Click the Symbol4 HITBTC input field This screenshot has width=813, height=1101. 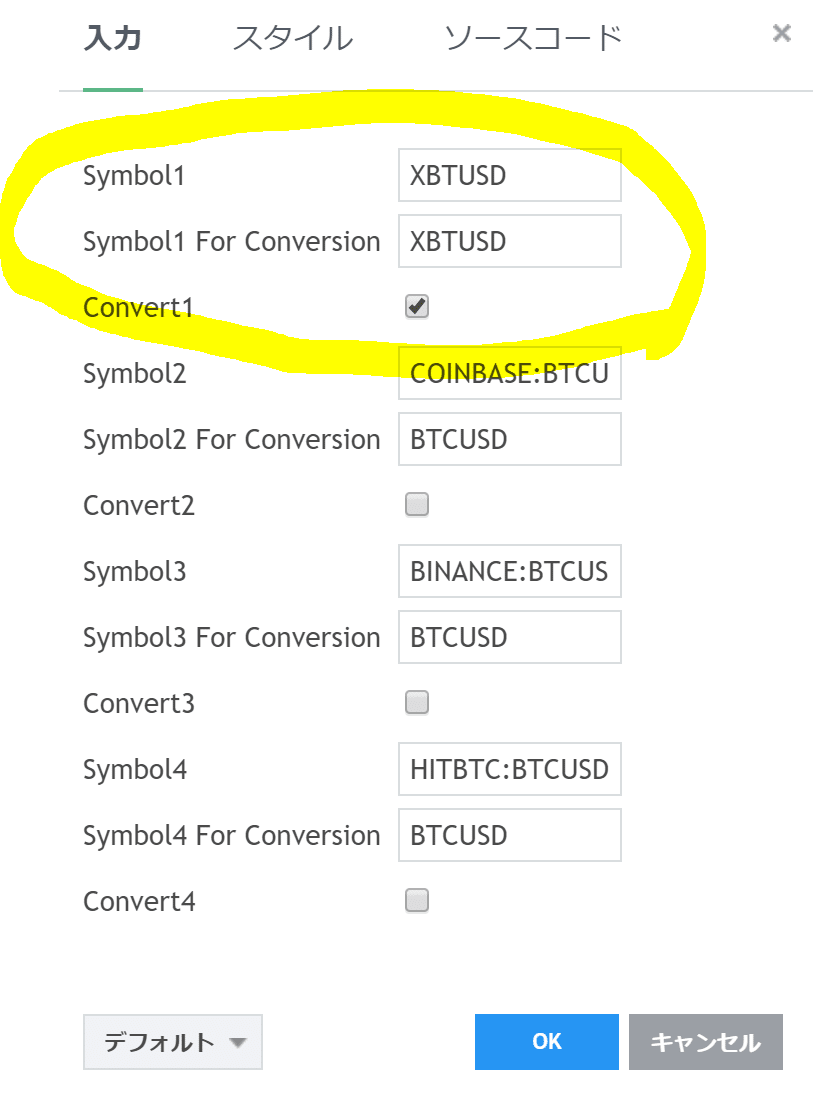click(x=509, y=770)
